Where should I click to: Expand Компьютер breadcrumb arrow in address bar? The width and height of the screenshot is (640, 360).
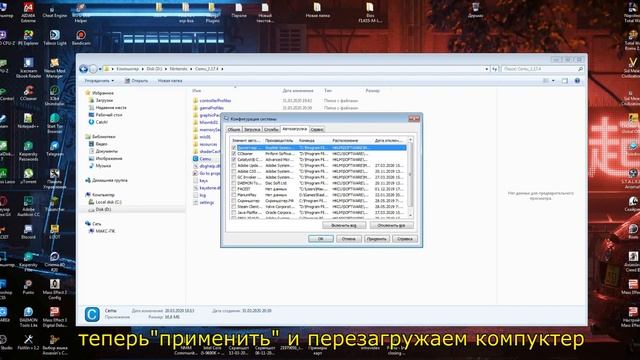tap(142, 69)
